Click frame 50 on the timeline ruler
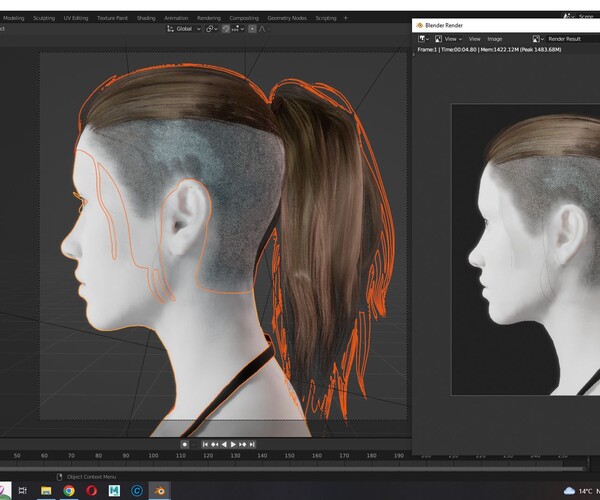This screenshot has width=600, height=500. [17, 456]
